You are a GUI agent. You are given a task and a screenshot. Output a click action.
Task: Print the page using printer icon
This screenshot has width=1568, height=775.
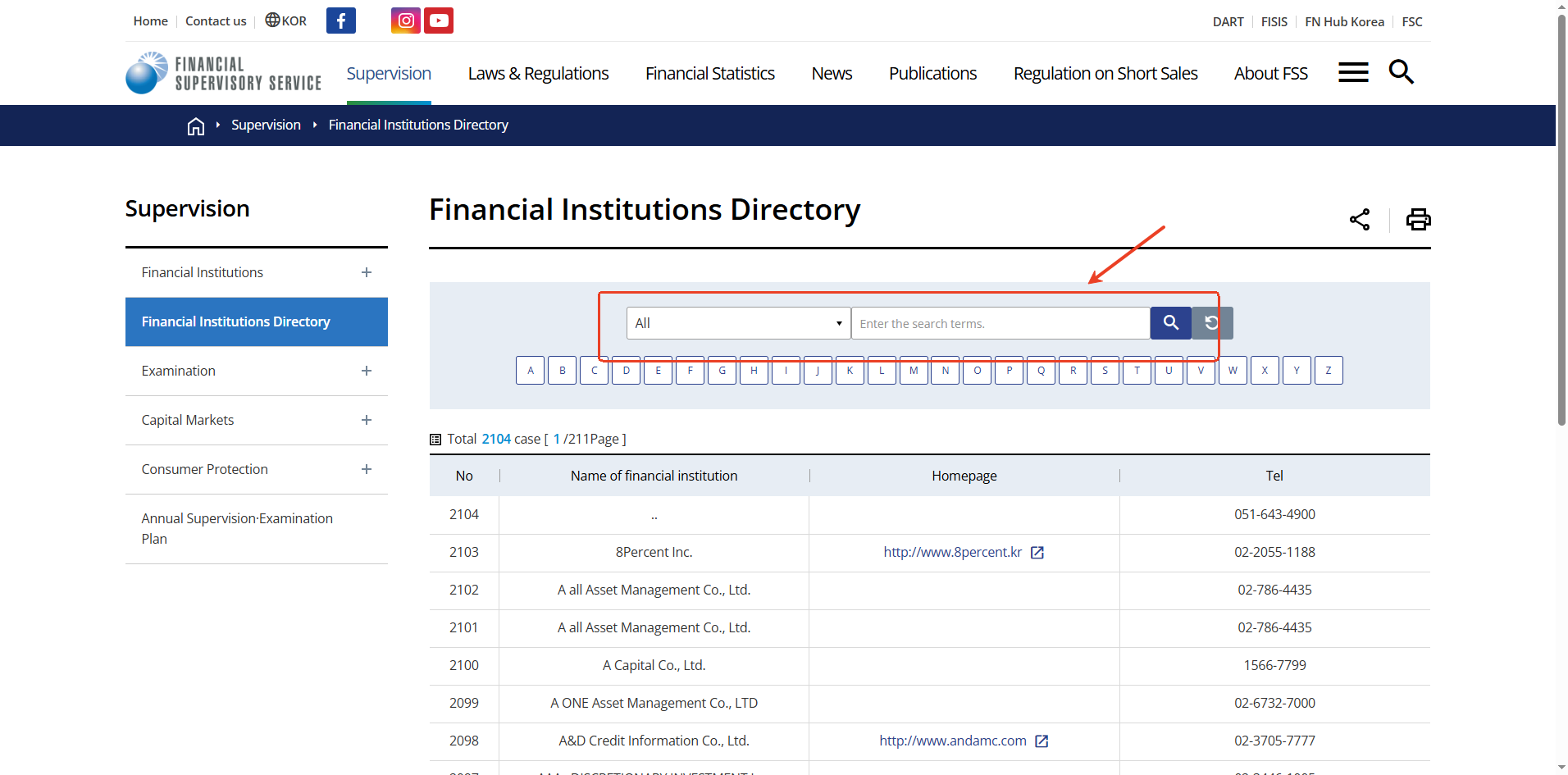coord(1418,220)
